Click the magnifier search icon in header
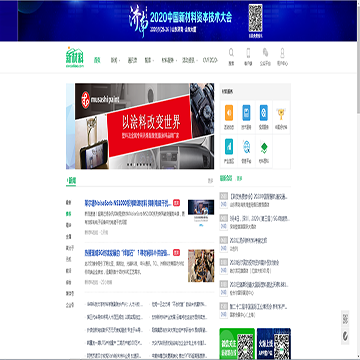 pyautogui.click(x=231, y=53)
